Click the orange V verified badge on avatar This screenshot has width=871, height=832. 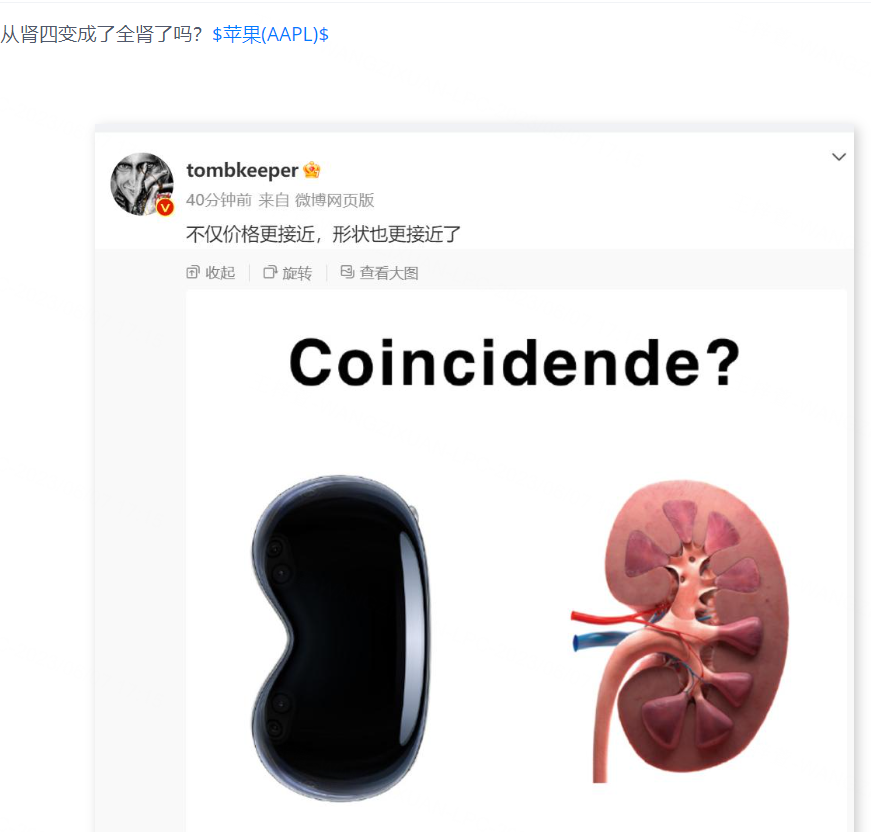165,208
